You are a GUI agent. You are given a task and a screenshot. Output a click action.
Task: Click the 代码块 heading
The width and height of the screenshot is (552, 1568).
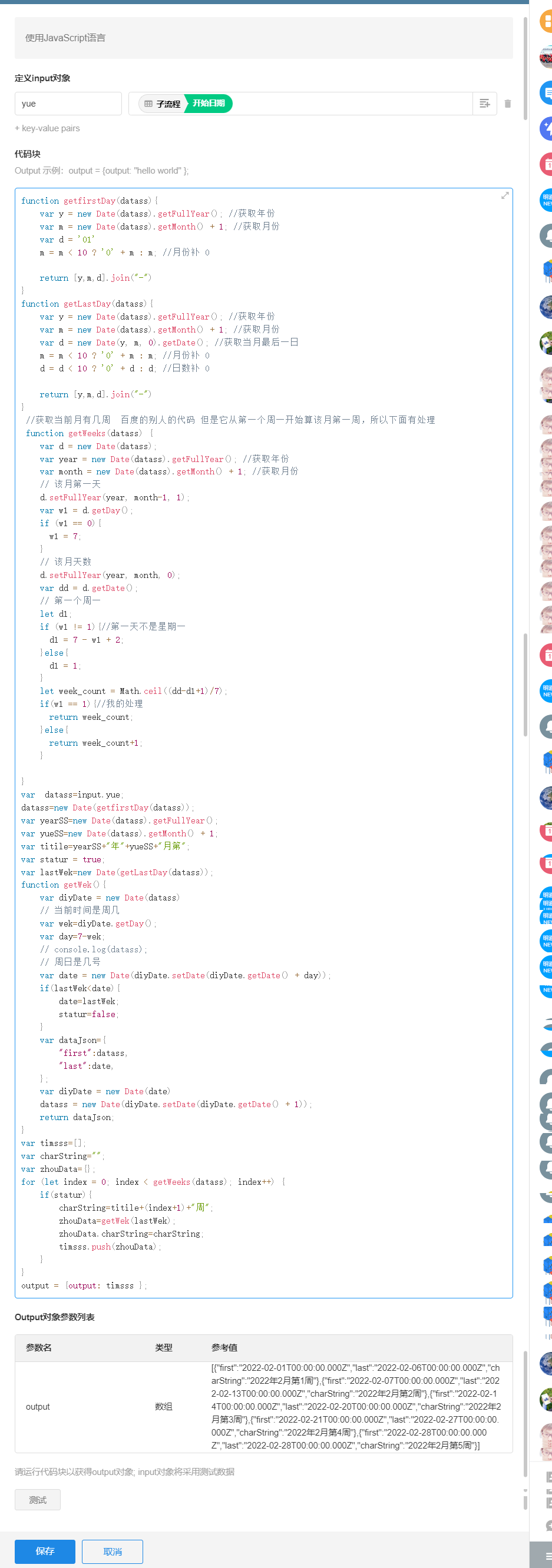click(28, 154)
